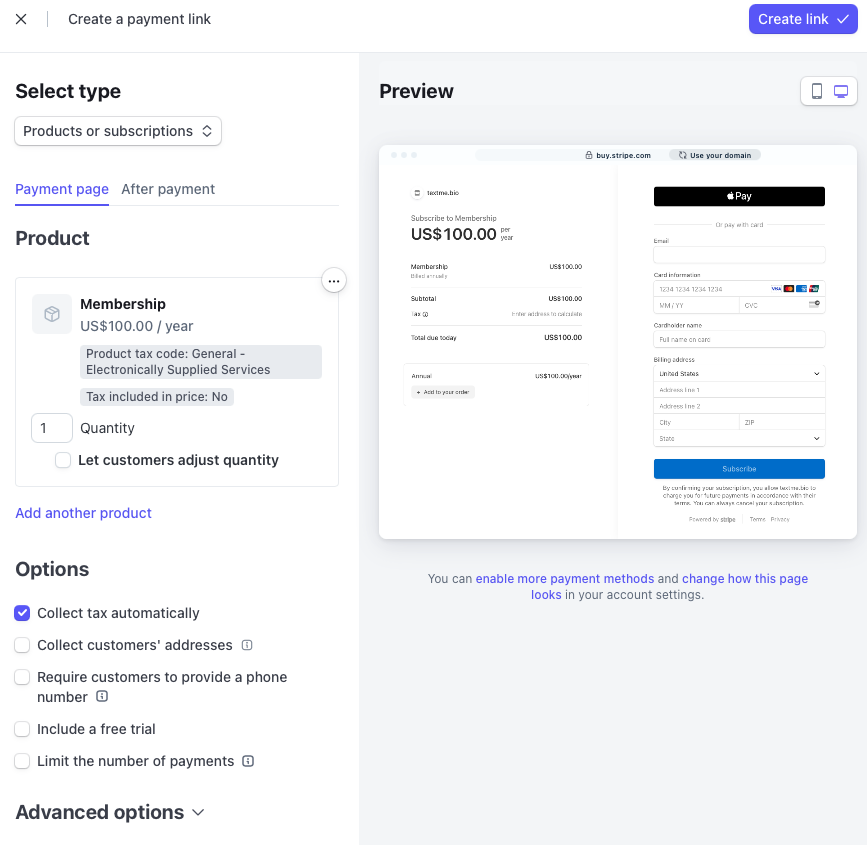The width and height of the screenshot is (867, 845).
Task: Show info about collecting customers' addresses
Action: click(x=247, y=645)
